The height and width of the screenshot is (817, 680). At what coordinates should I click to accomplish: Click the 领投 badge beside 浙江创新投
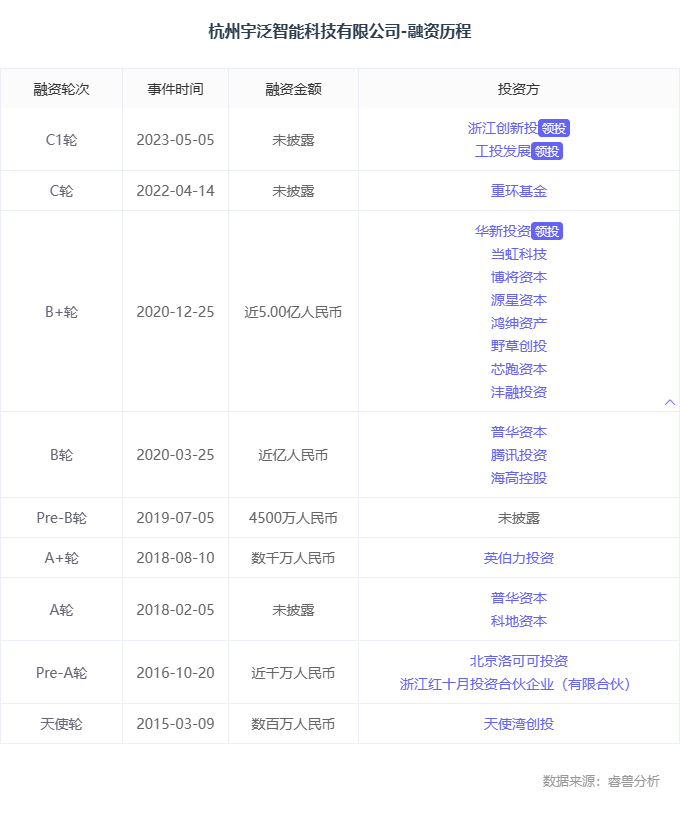tap(554, 128)
